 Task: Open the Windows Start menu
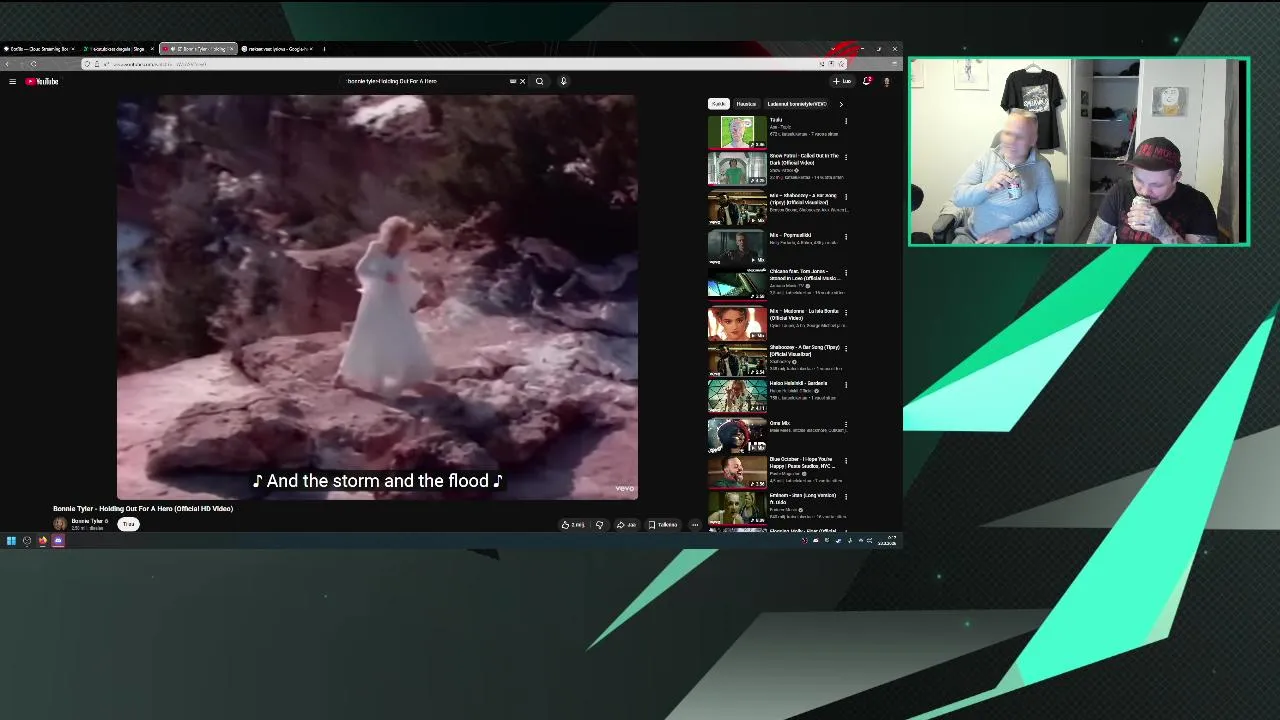click(x=11, y=541)
